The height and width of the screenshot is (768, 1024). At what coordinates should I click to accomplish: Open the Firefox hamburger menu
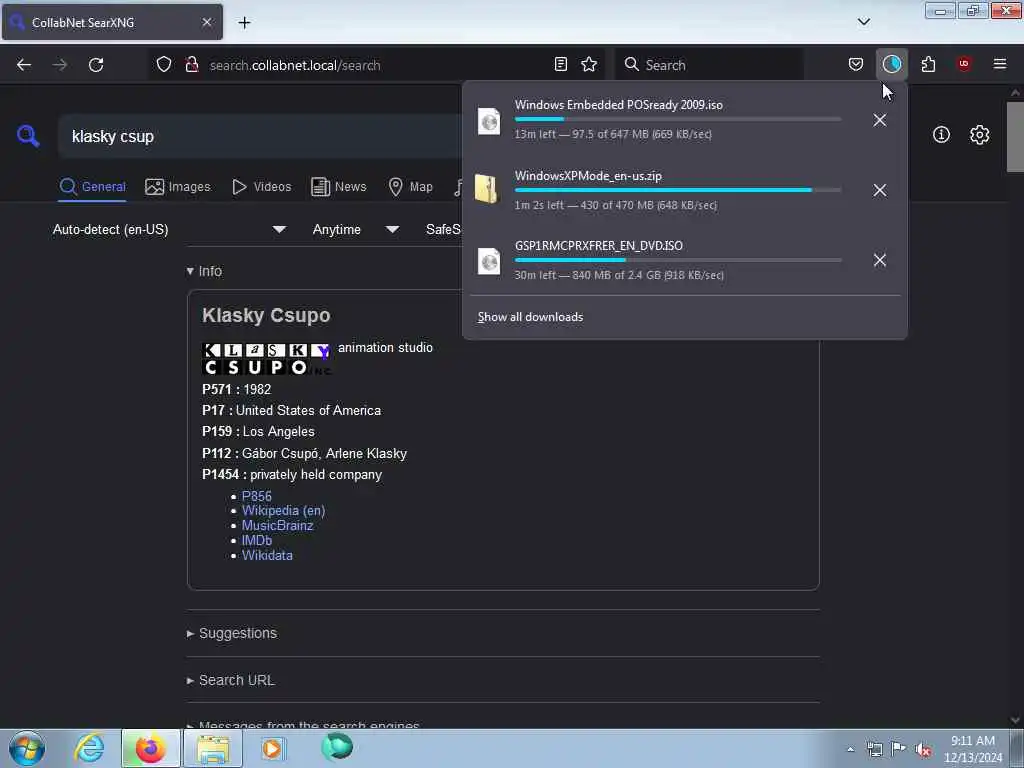click(1000, 64)
